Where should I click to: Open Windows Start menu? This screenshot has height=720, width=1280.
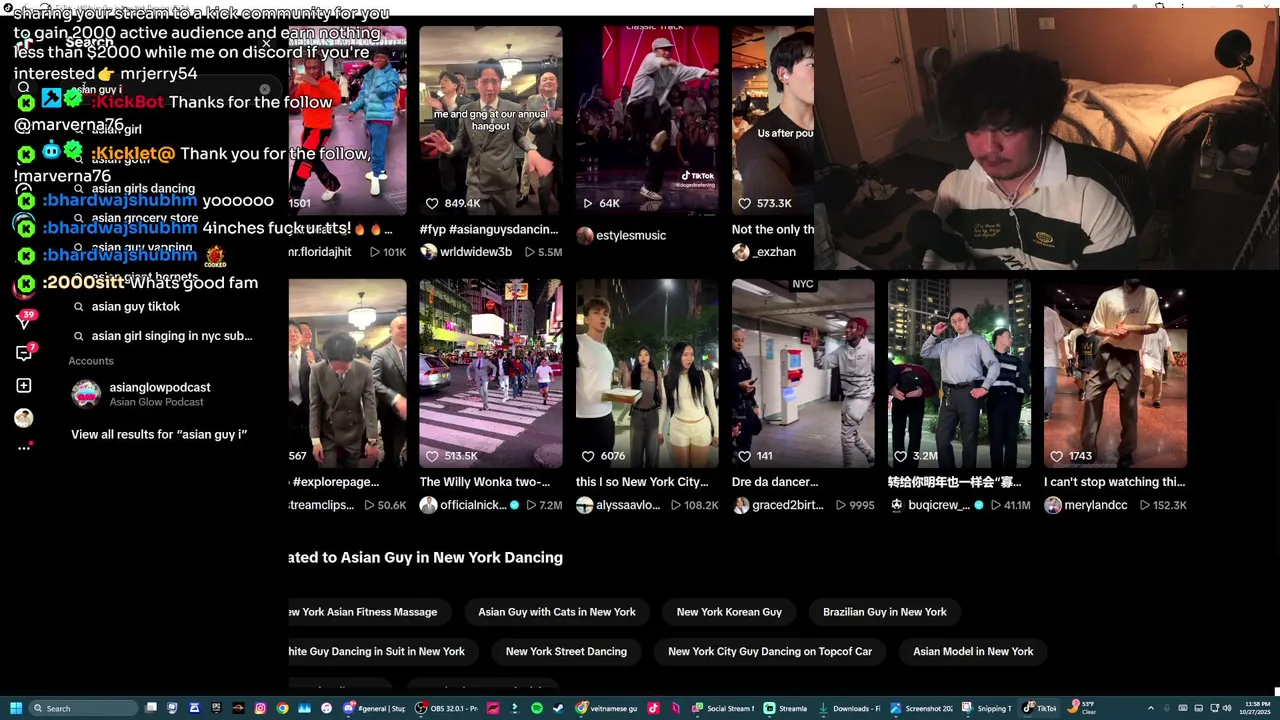pyautogui.click(x=16, y=708)
